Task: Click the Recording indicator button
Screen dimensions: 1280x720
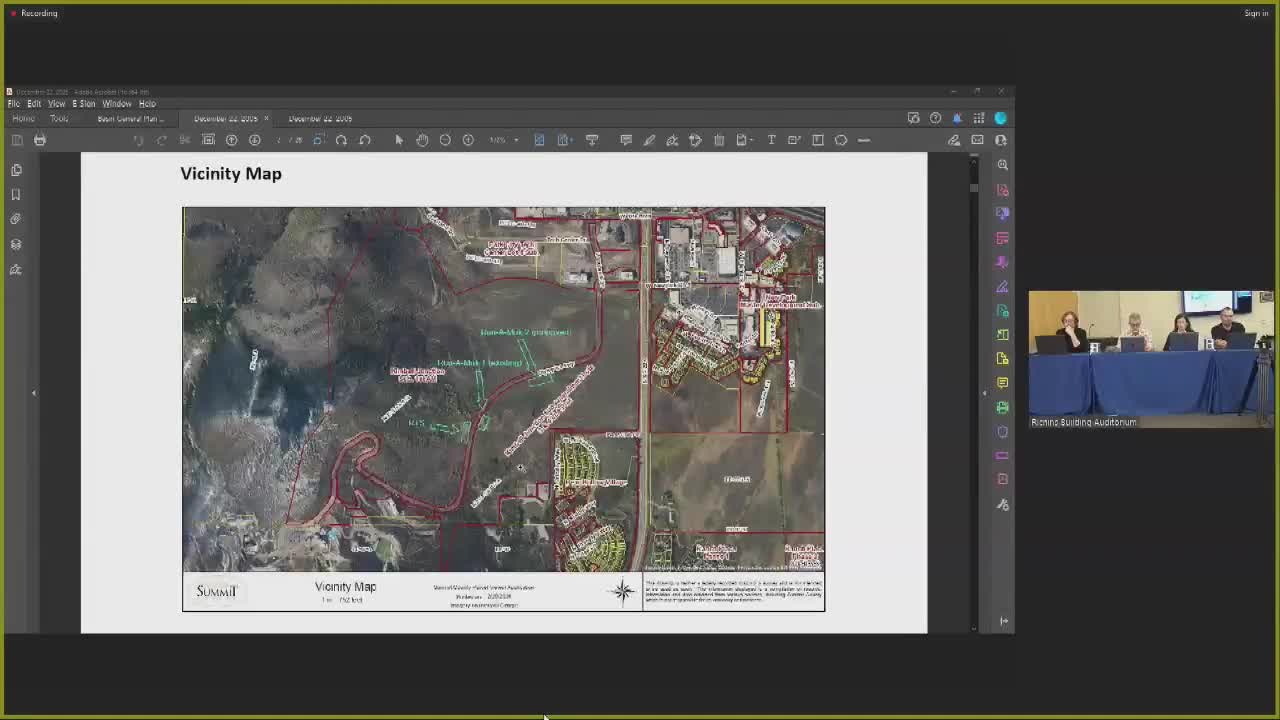Action: click(x=33, y=13)
